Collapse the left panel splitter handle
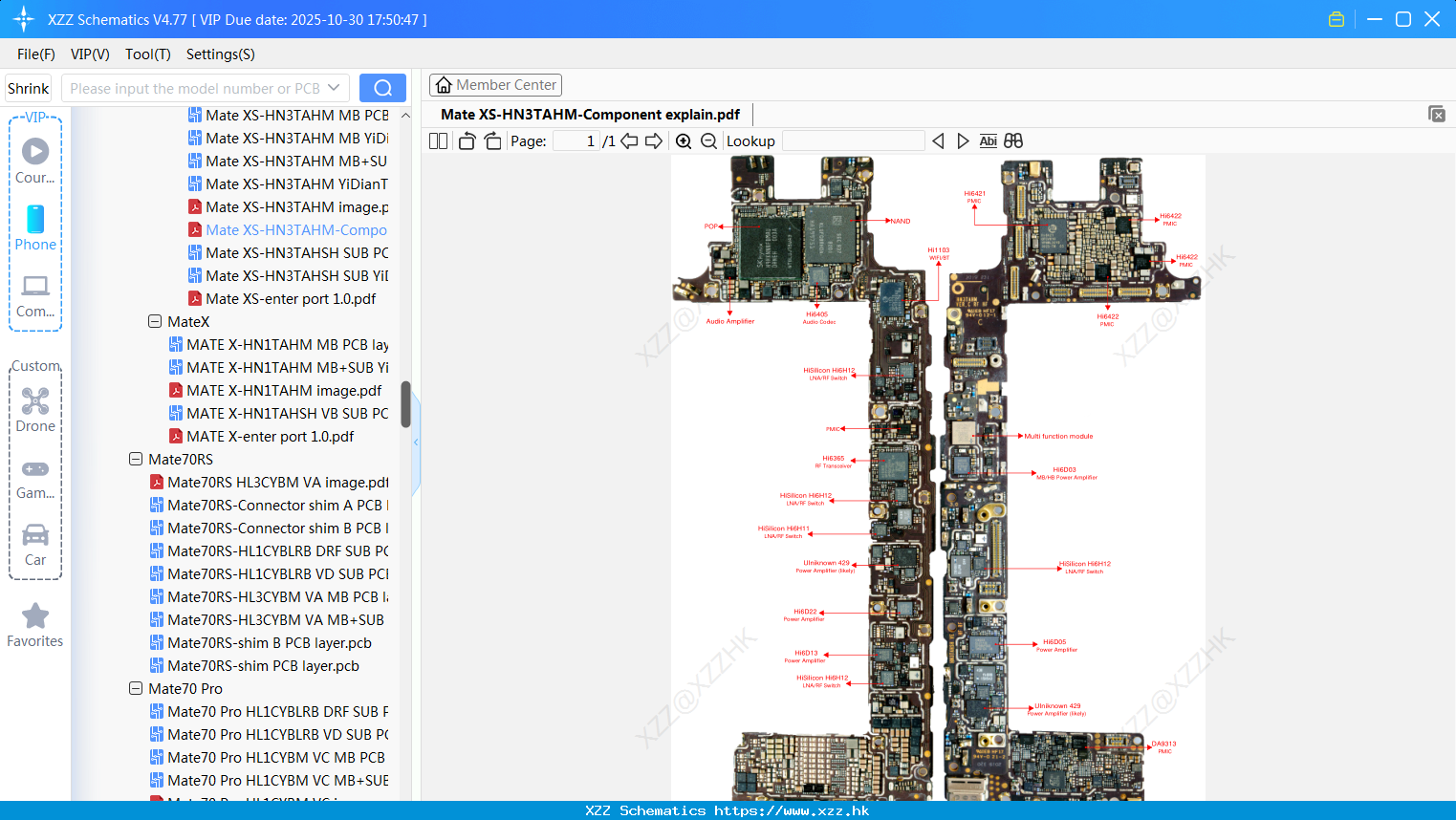The width and height of the screenshot is (1456, 820). pyautogui.click(x=416, y=442)
